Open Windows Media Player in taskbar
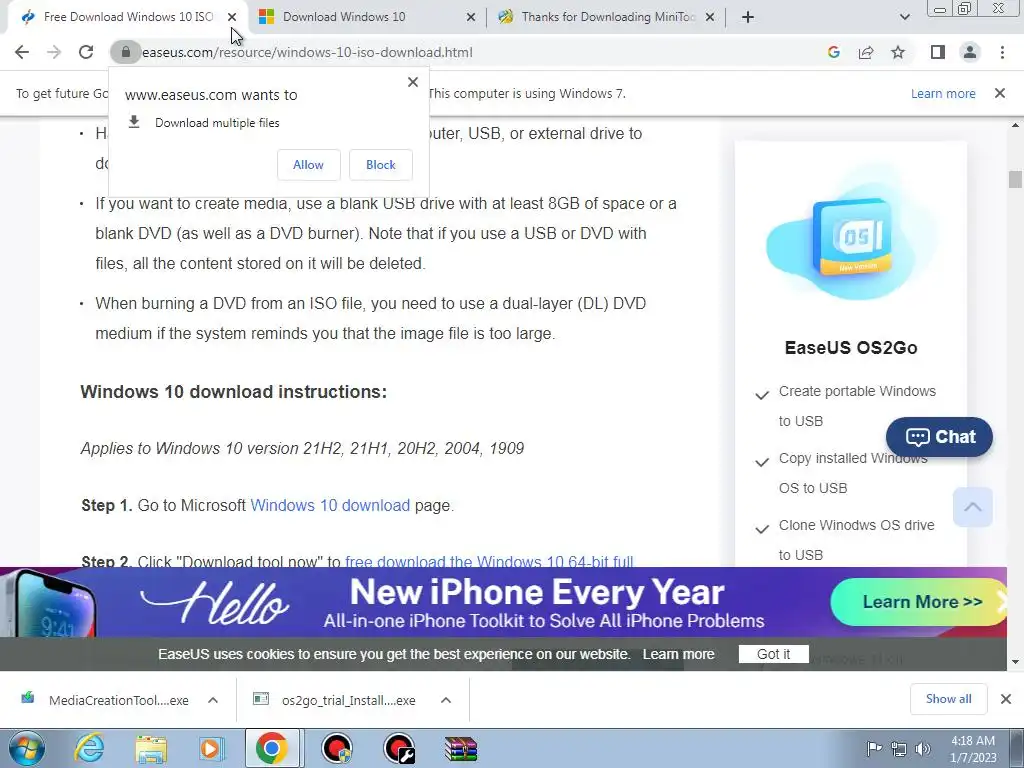Image resolution: width=1024 pixels, height=768 pixels. 212,749
